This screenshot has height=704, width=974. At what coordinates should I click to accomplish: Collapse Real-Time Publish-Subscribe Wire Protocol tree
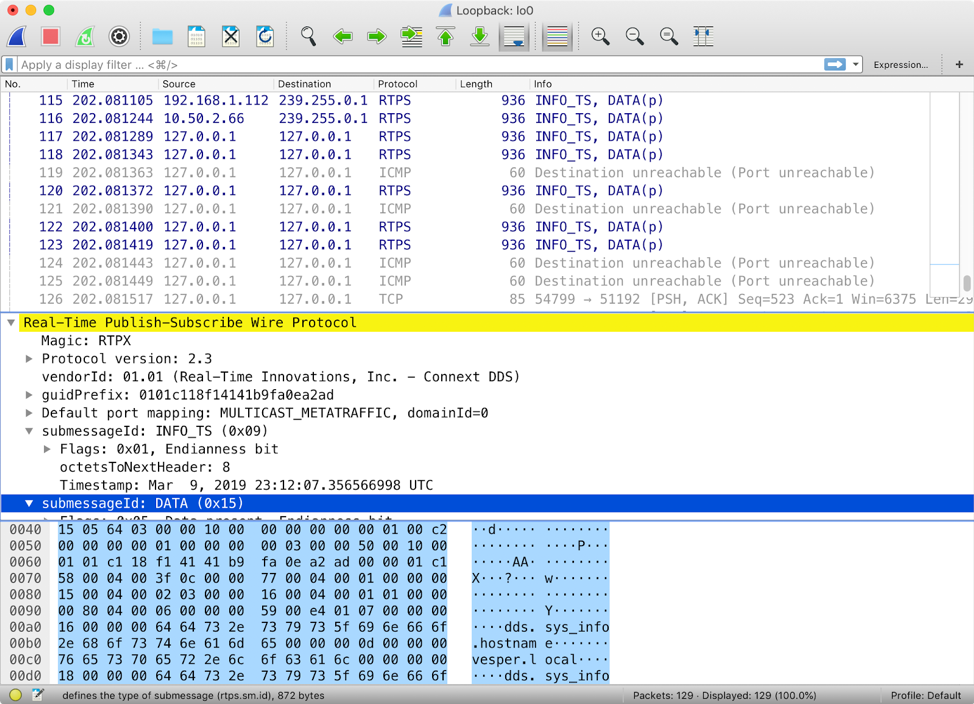pyautogui.click(x=11, y=322)
